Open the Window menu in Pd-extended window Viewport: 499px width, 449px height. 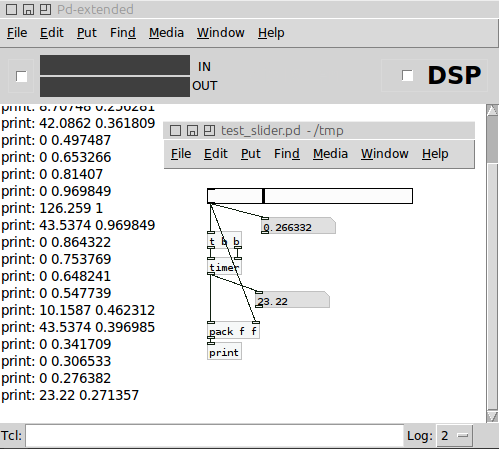pyautogui.click(x=221, y=33)
